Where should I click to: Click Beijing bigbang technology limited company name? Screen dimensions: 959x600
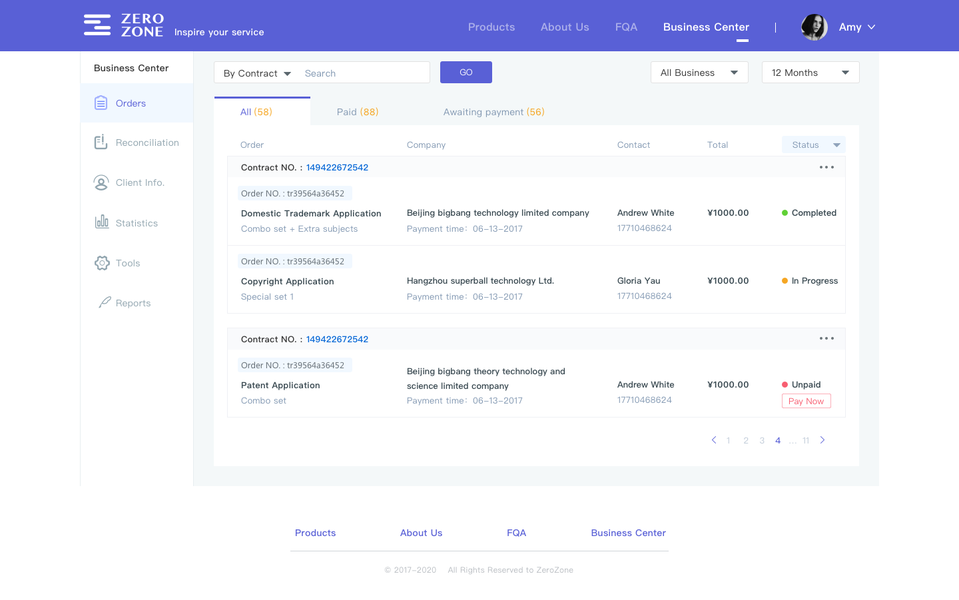point(498,213)
